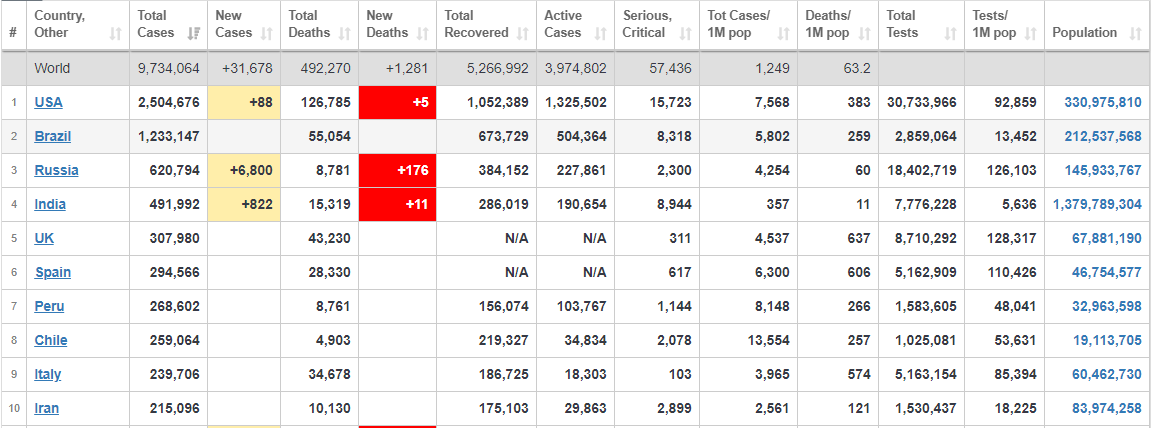Screen dimensions: 1151x428
Task: Open the Brazil country link
Action: (53, 137)
